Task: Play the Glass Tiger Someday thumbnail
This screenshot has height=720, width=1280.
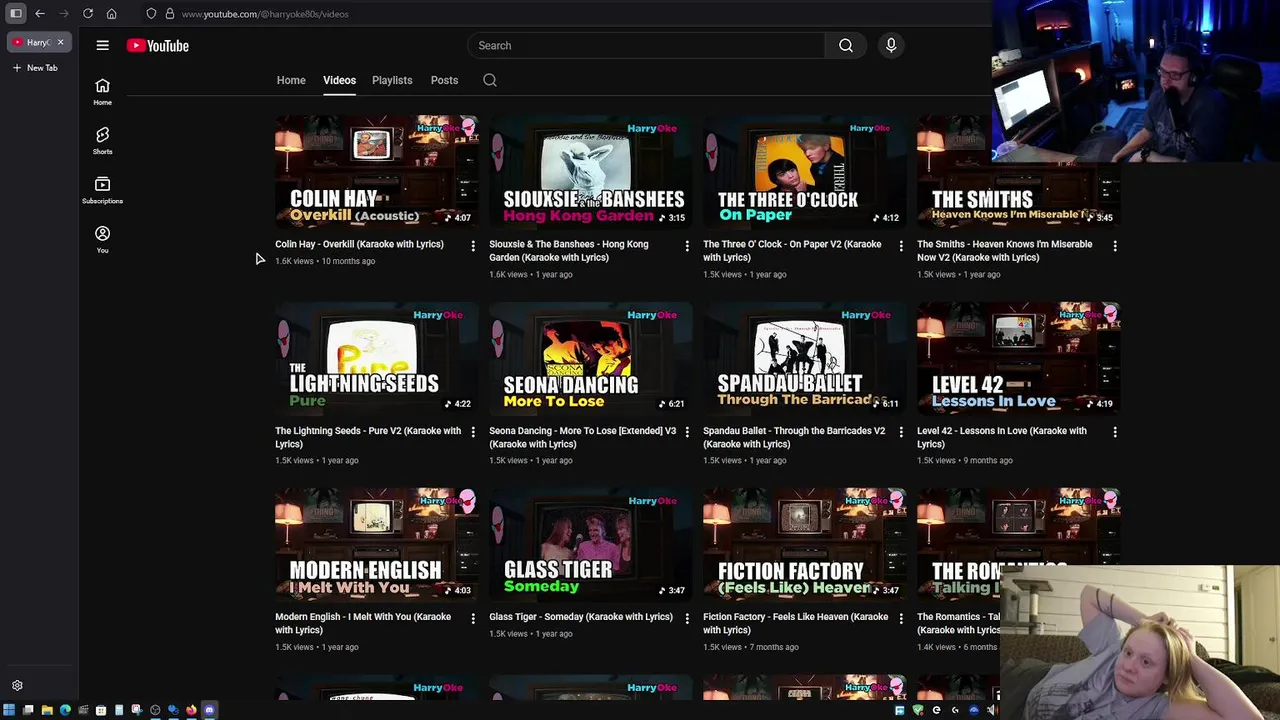Action: coord(590,545)
